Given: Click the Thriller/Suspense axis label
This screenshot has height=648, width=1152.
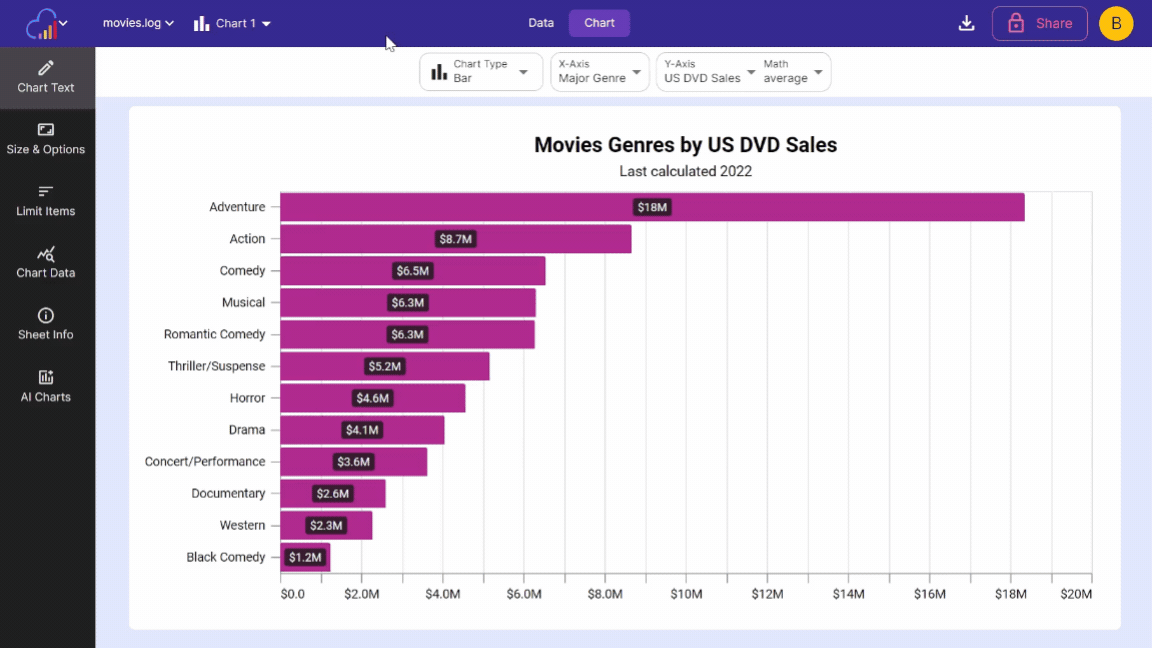Looking at the screenshot, I should coord(217,366).
